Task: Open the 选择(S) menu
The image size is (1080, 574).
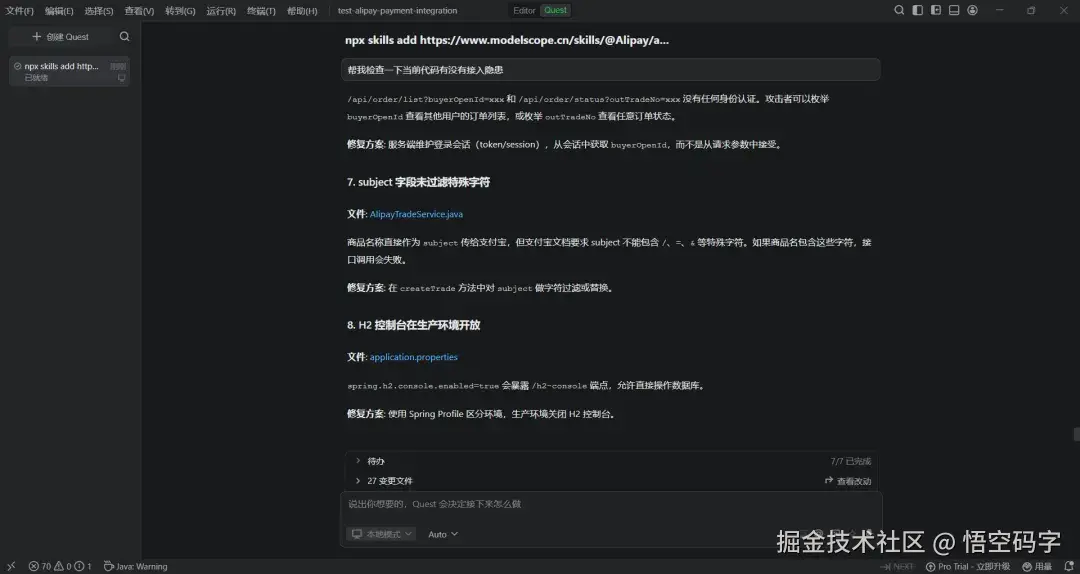Action: [98, 11]
